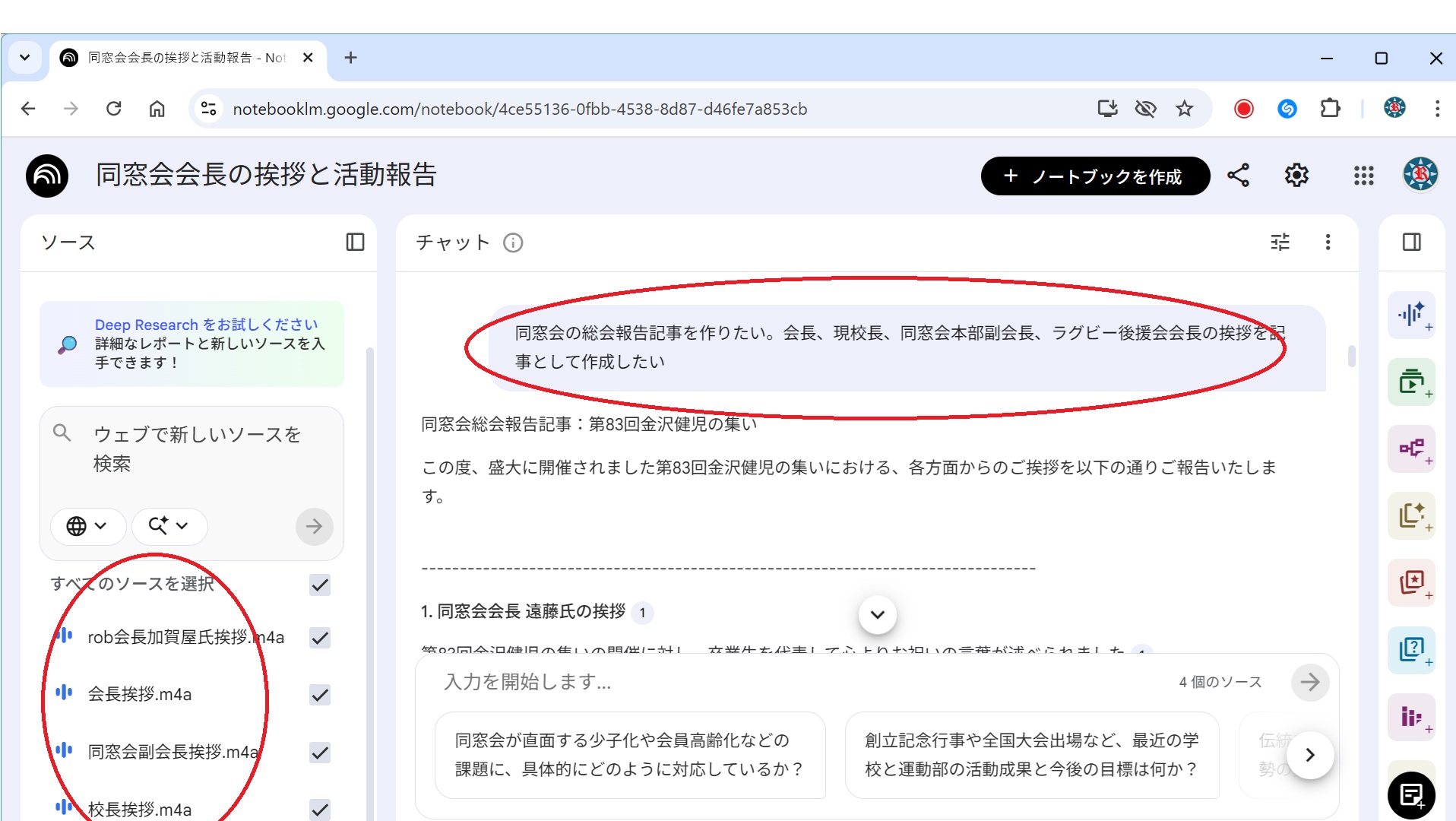Open the browser tab search dropdown
Image resolution: width=1456 pixels, height=821 pixels.
point(25,58)
